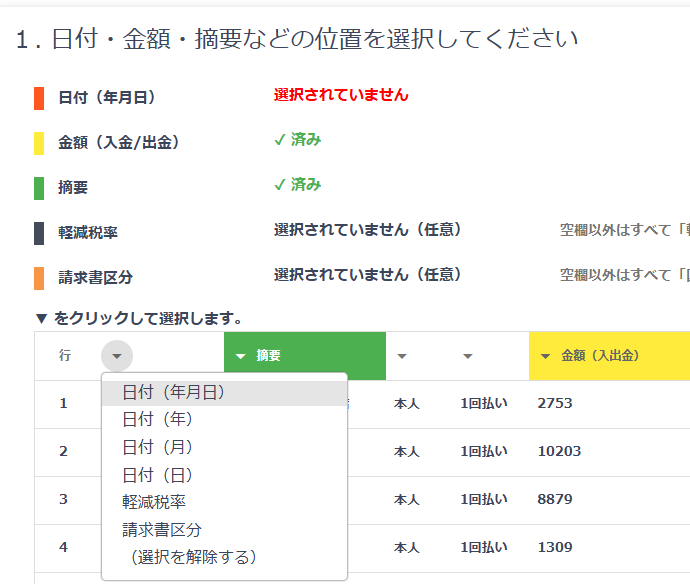Click 1回払い in row 1
Screen dimensions: 690x584
[484, 403]
